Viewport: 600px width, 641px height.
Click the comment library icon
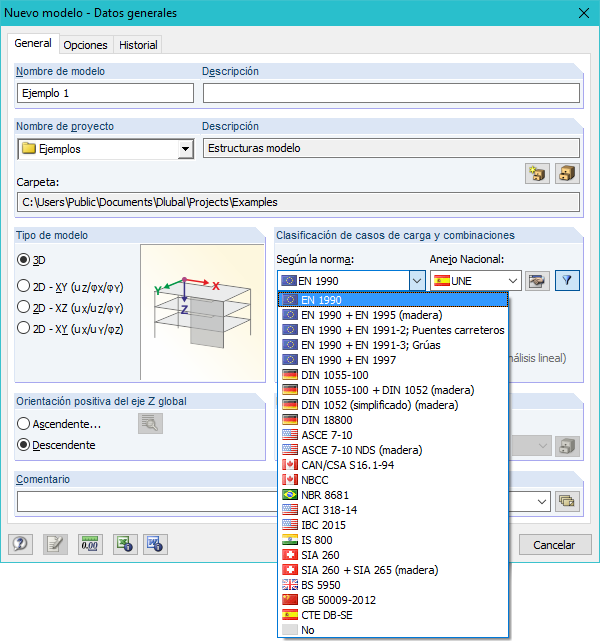tap(567, 501)
